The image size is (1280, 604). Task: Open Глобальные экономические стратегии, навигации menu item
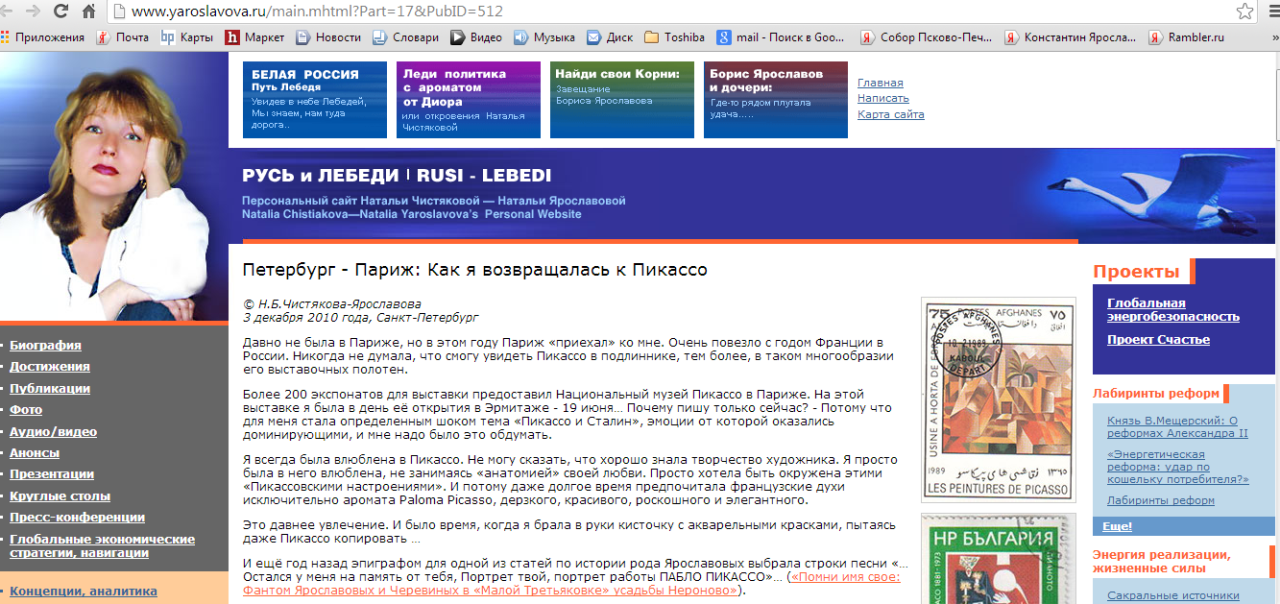point(102,546)
